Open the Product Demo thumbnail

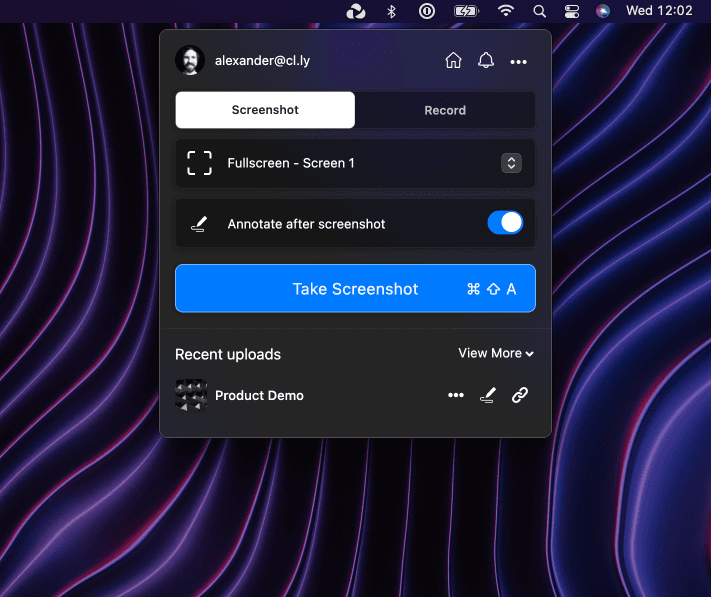(191, 395)
